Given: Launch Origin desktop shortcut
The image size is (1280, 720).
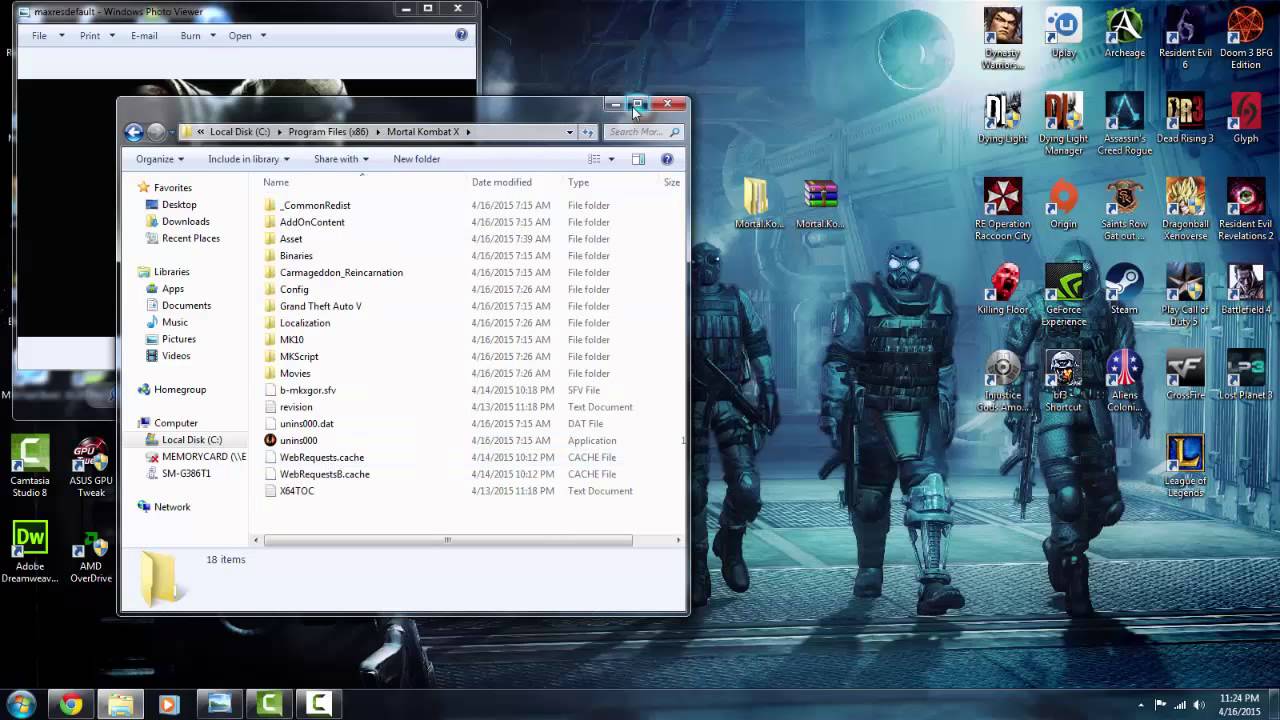Looking at the screenshot, I should pos(1063,204).
